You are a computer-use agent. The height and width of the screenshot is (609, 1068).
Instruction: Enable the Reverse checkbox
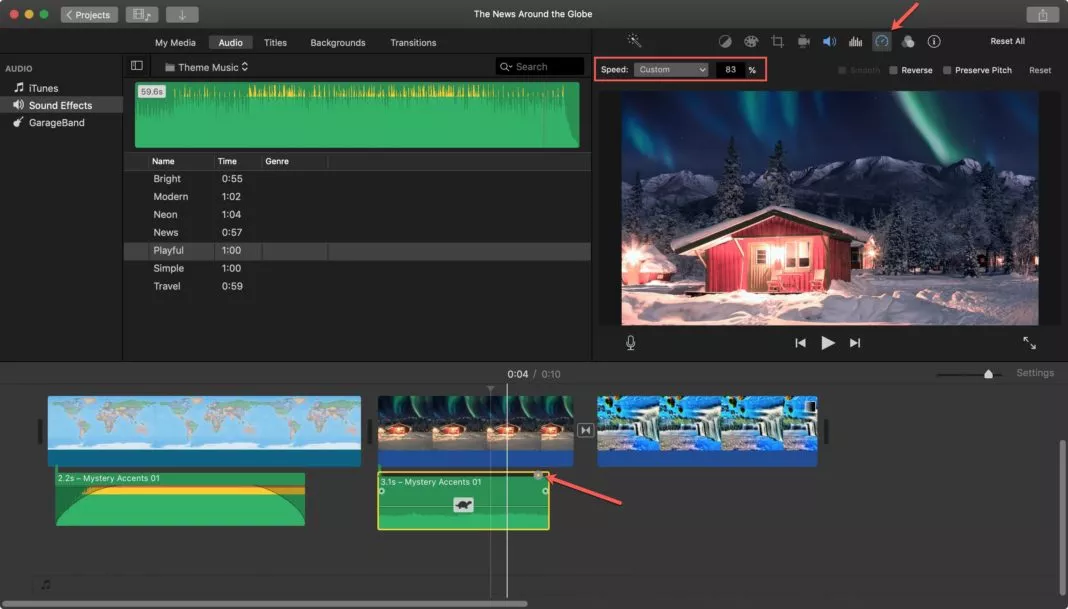(x=894, y=71)
